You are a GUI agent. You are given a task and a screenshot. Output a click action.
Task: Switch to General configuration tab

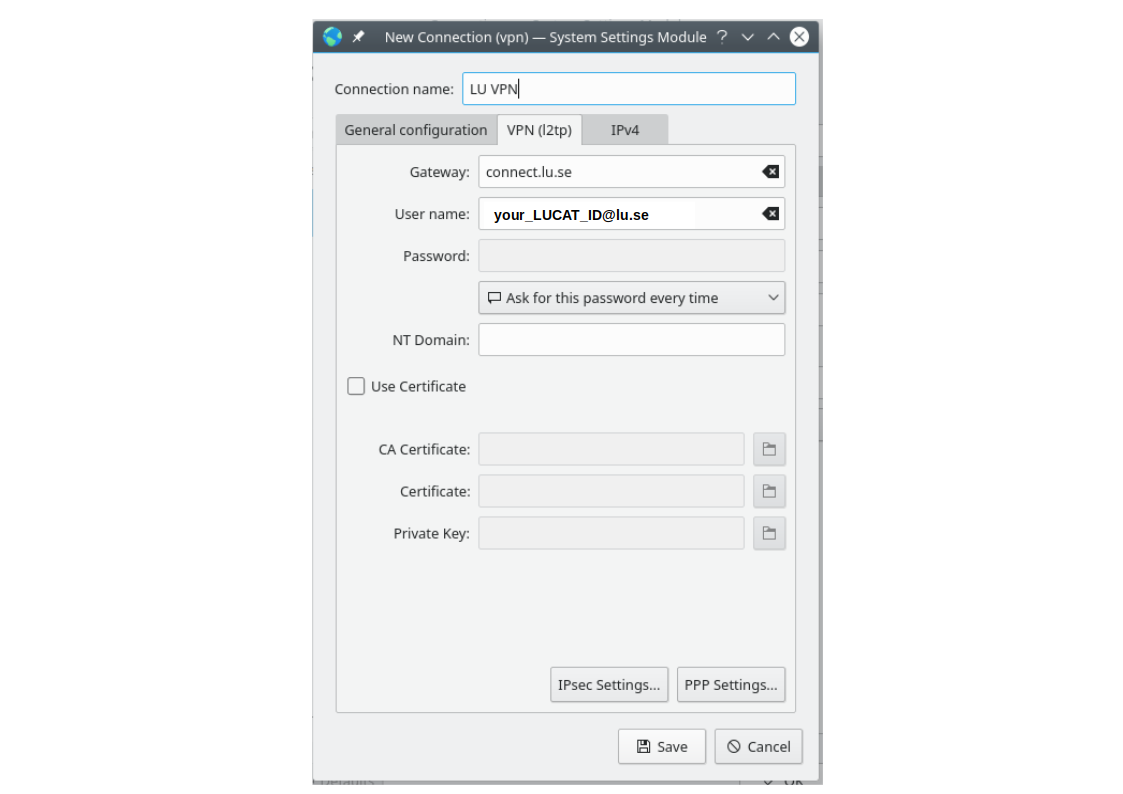[x=415, y=130]
